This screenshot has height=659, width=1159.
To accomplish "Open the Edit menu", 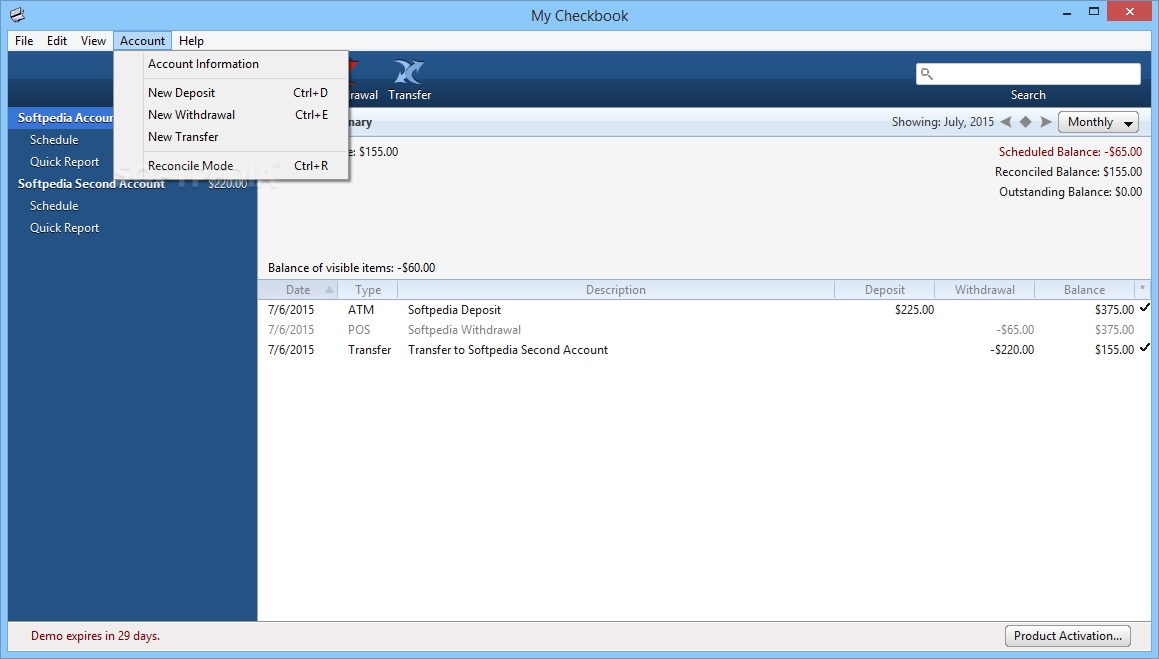I will tap(57, 41).
